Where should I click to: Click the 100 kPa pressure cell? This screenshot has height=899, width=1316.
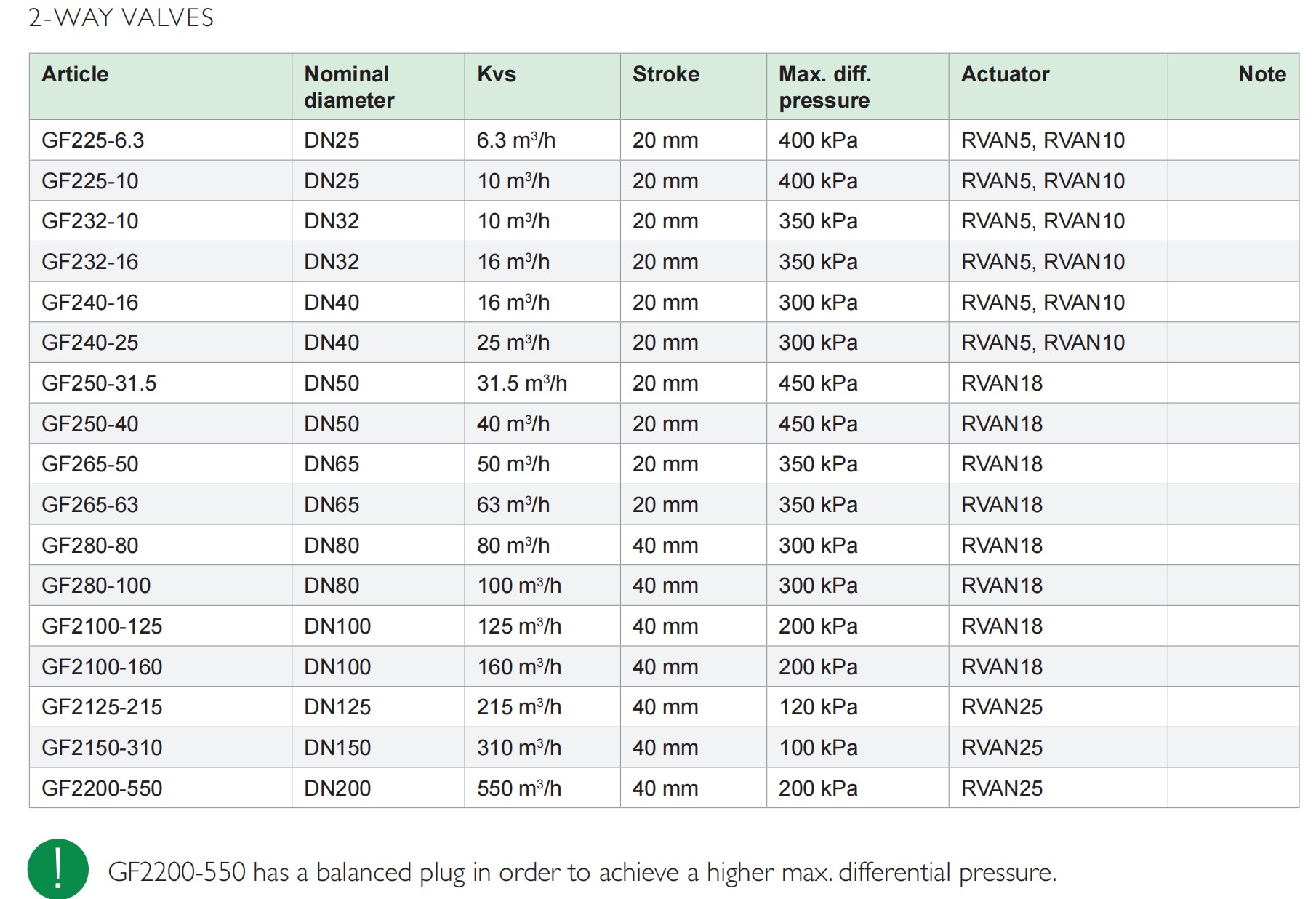coord(818,748)
